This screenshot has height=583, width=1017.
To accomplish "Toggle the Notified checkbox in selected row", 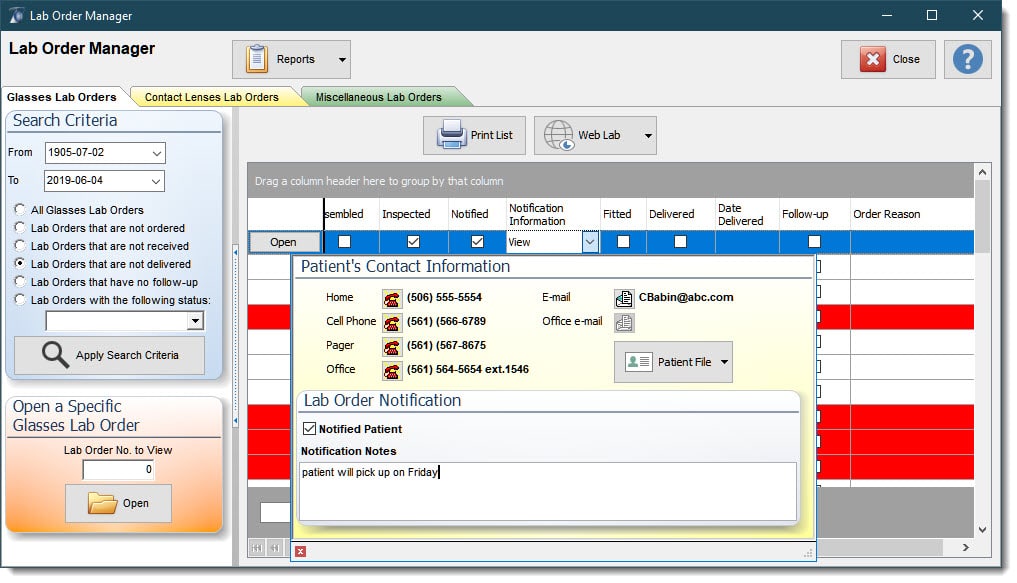I will click(477, 242).
